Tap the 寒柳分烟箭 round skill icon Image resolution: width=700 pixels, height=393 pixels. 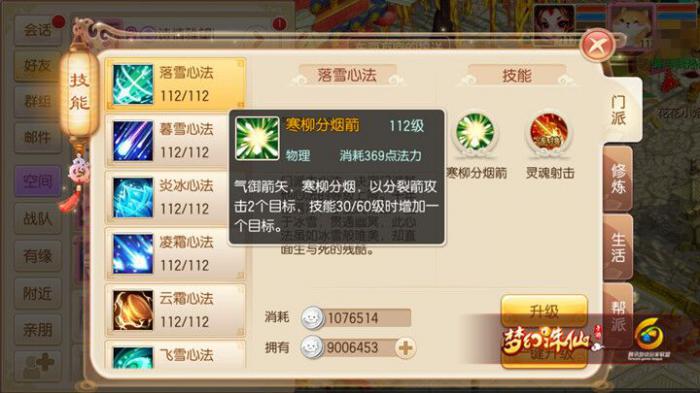(475, 133)
